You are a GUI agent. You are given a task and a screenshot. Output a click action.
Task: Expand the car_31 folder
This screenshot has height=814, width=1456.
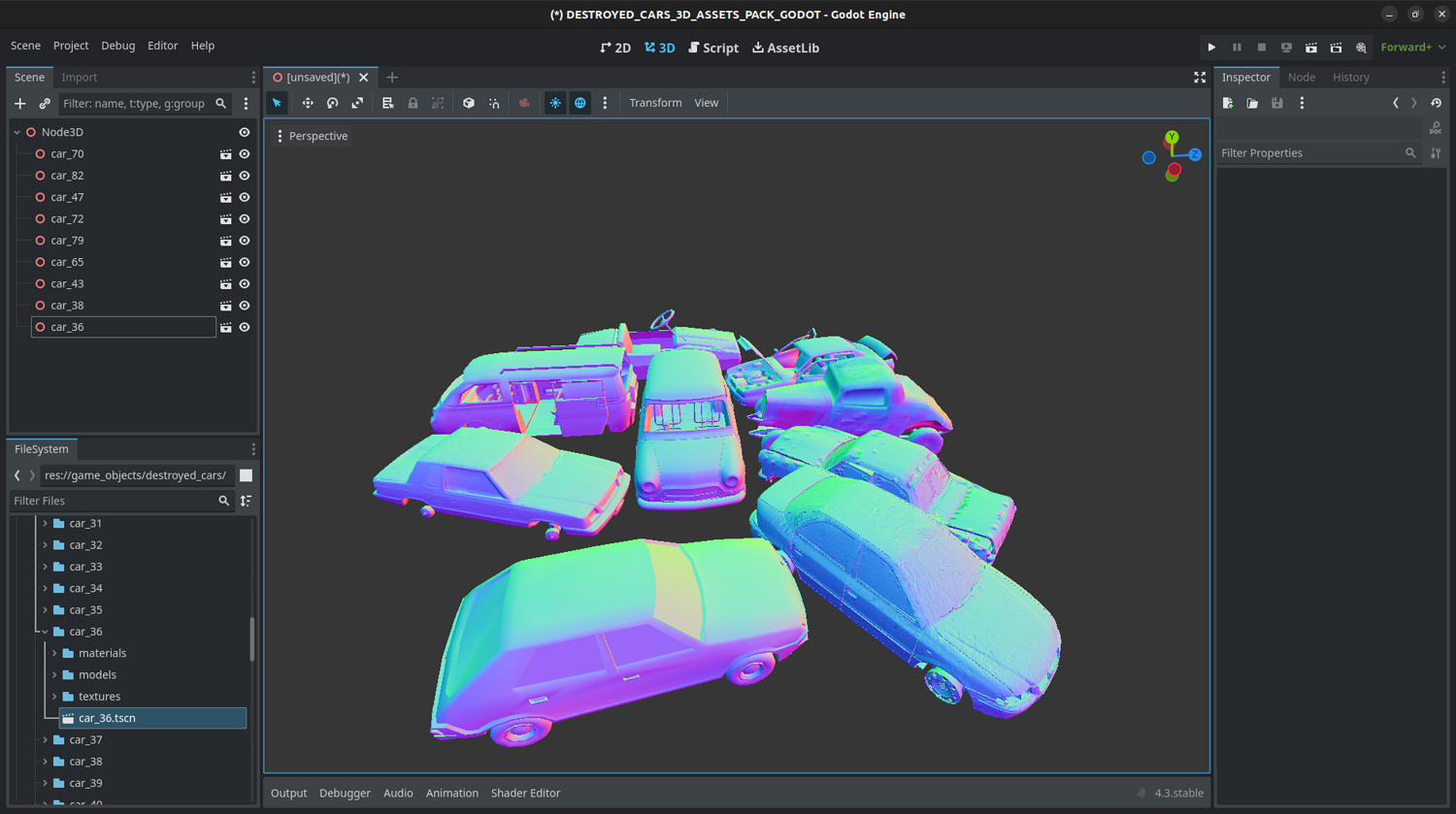(x=45, y=523)
